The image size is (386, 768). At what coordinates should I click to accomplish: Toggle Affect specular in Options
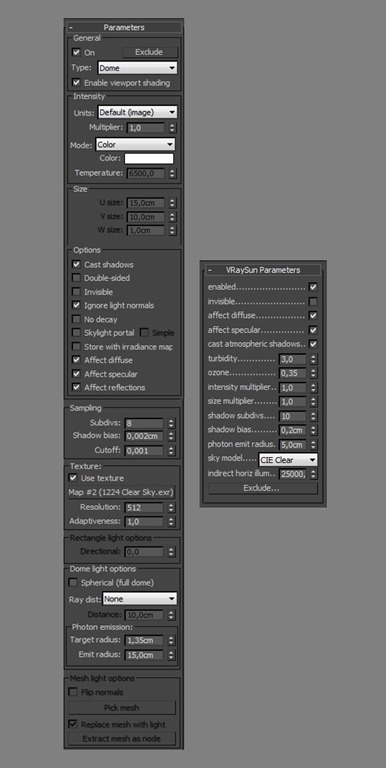point(76,374)
